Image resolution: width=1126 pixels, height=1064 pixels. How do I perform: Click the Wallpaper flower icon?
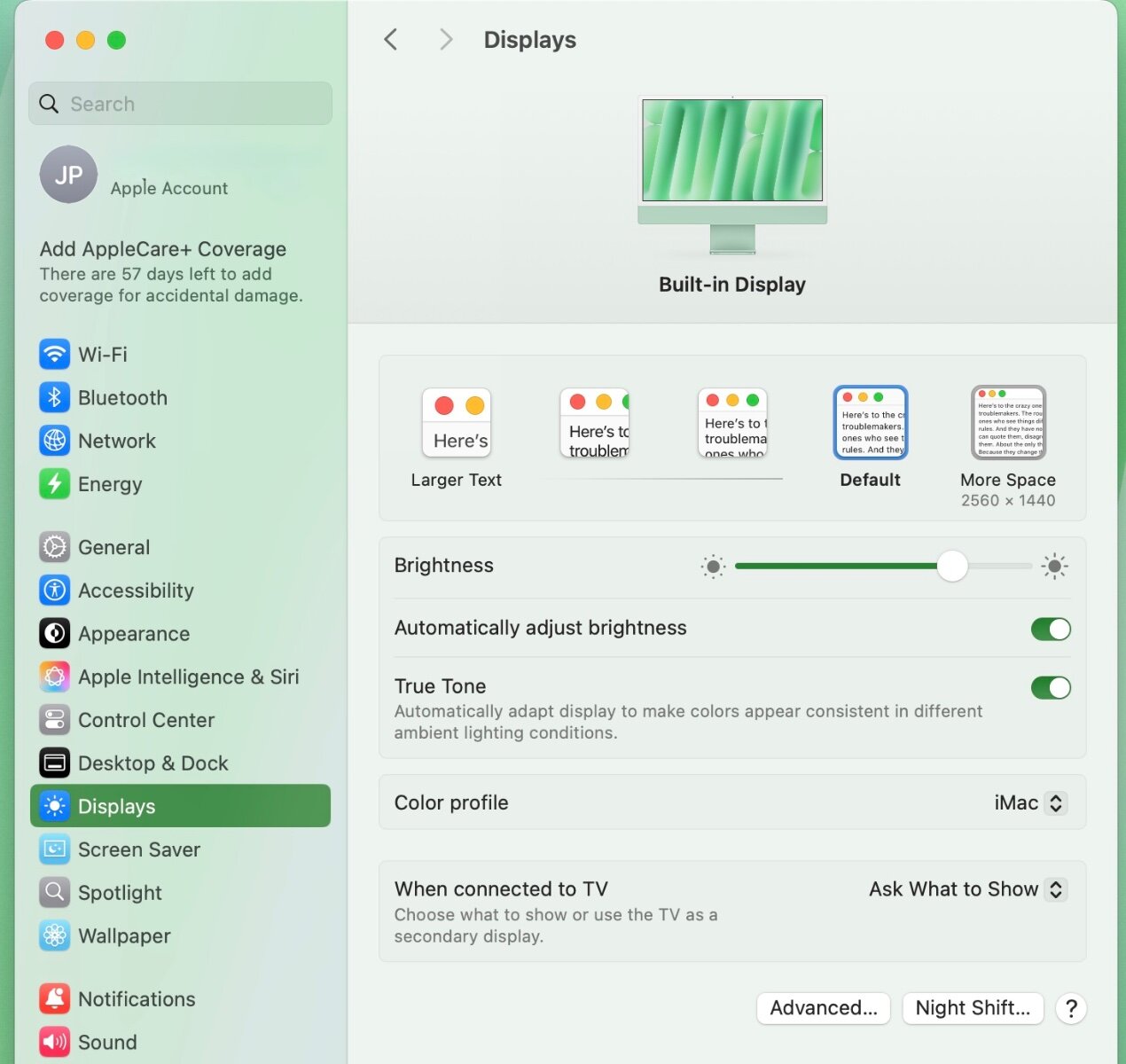pos(55,935)
